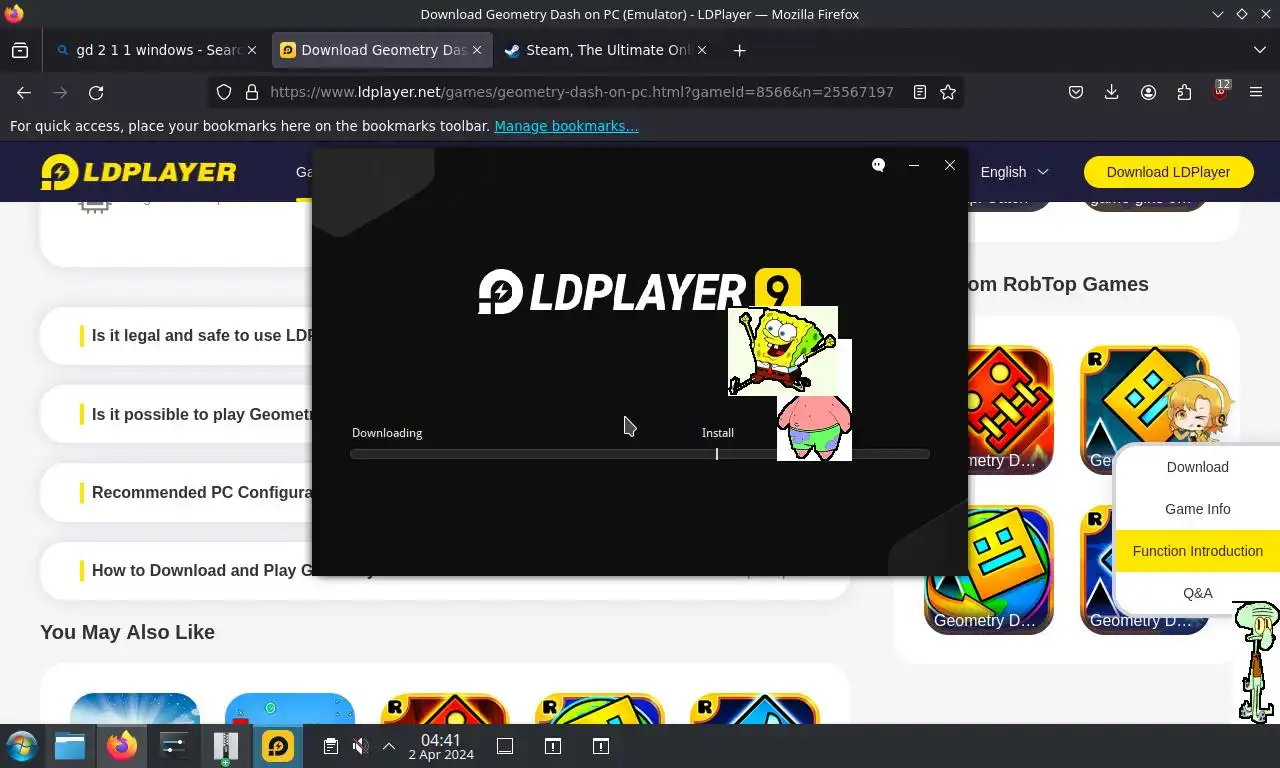Switch to Firefox in the taskbar
This screenshot has height=768, width=1280.
[122, 746]
